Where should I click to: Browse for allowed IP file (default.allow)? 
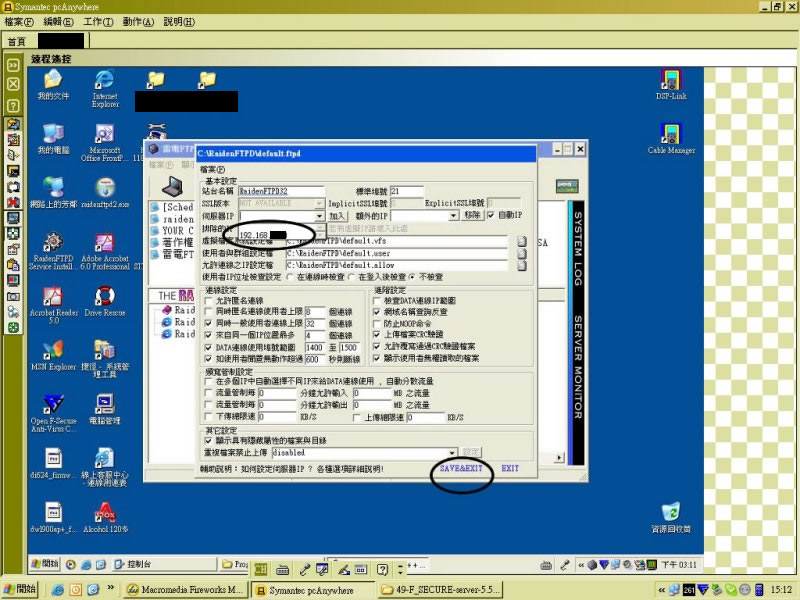521,265
